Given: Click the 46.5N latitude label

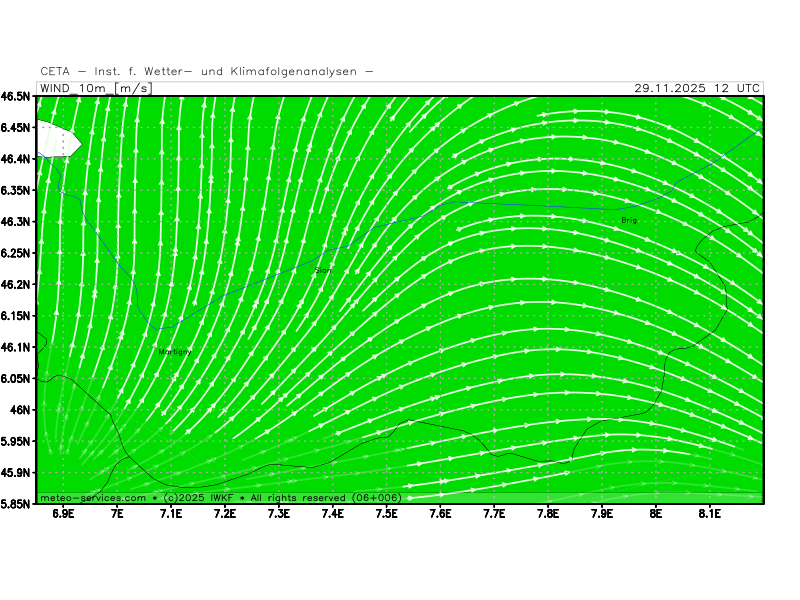Looking at the screenshot, I should [x=17, y=96].
